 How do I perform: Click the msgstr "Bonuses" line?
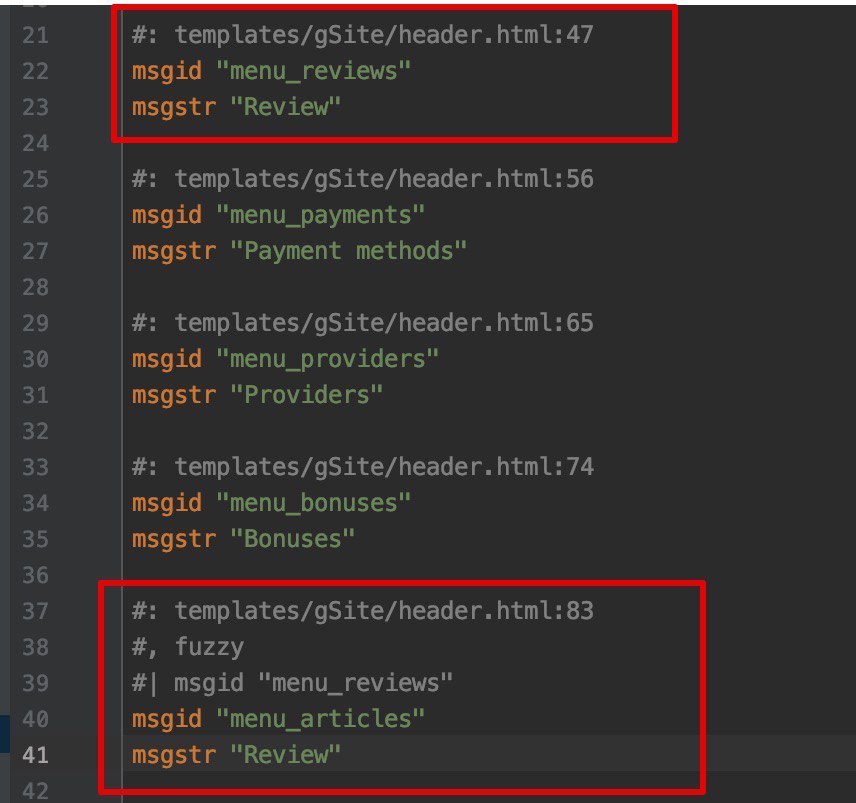pyautogui.click(x=243, y=539)
